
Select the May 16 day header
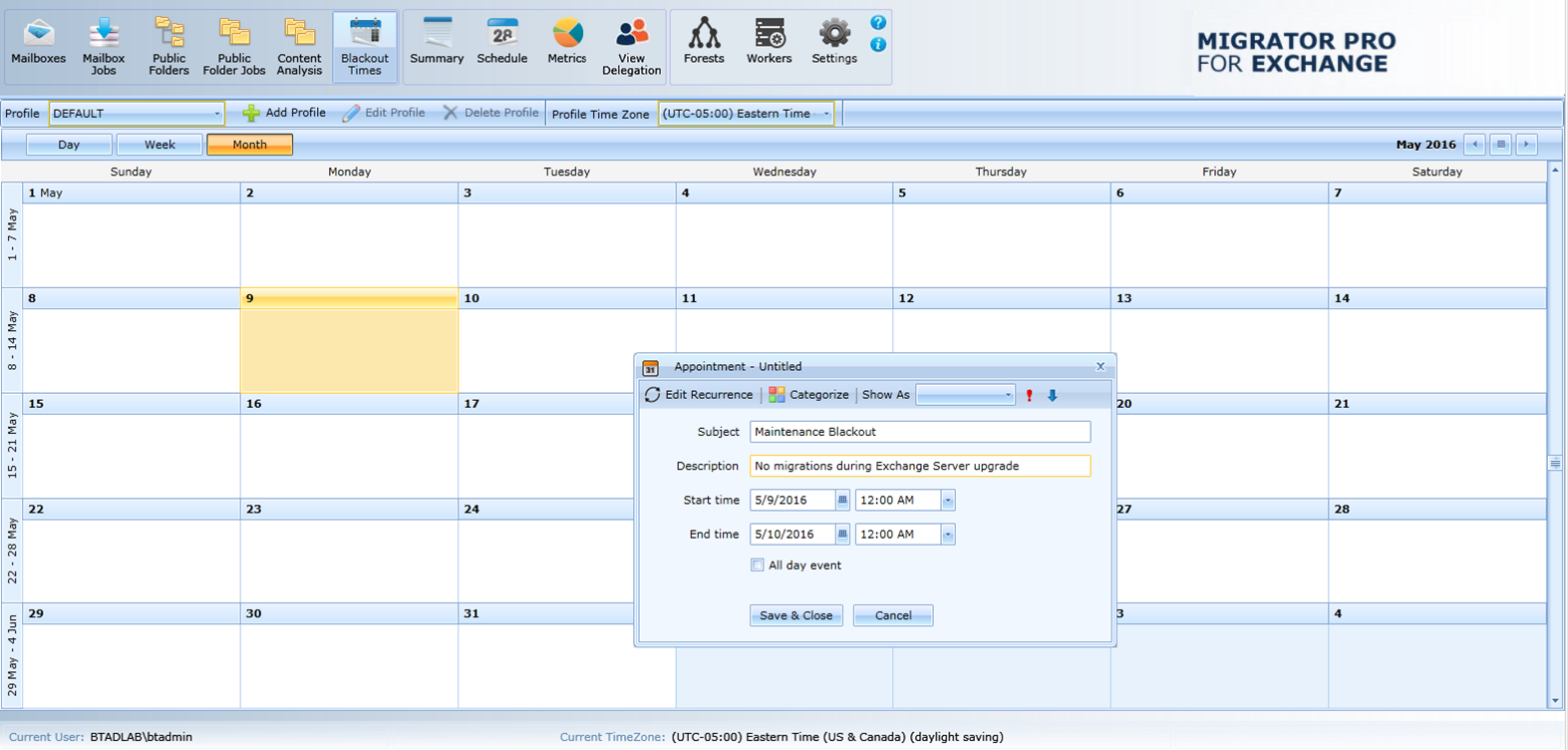[349, 404]
